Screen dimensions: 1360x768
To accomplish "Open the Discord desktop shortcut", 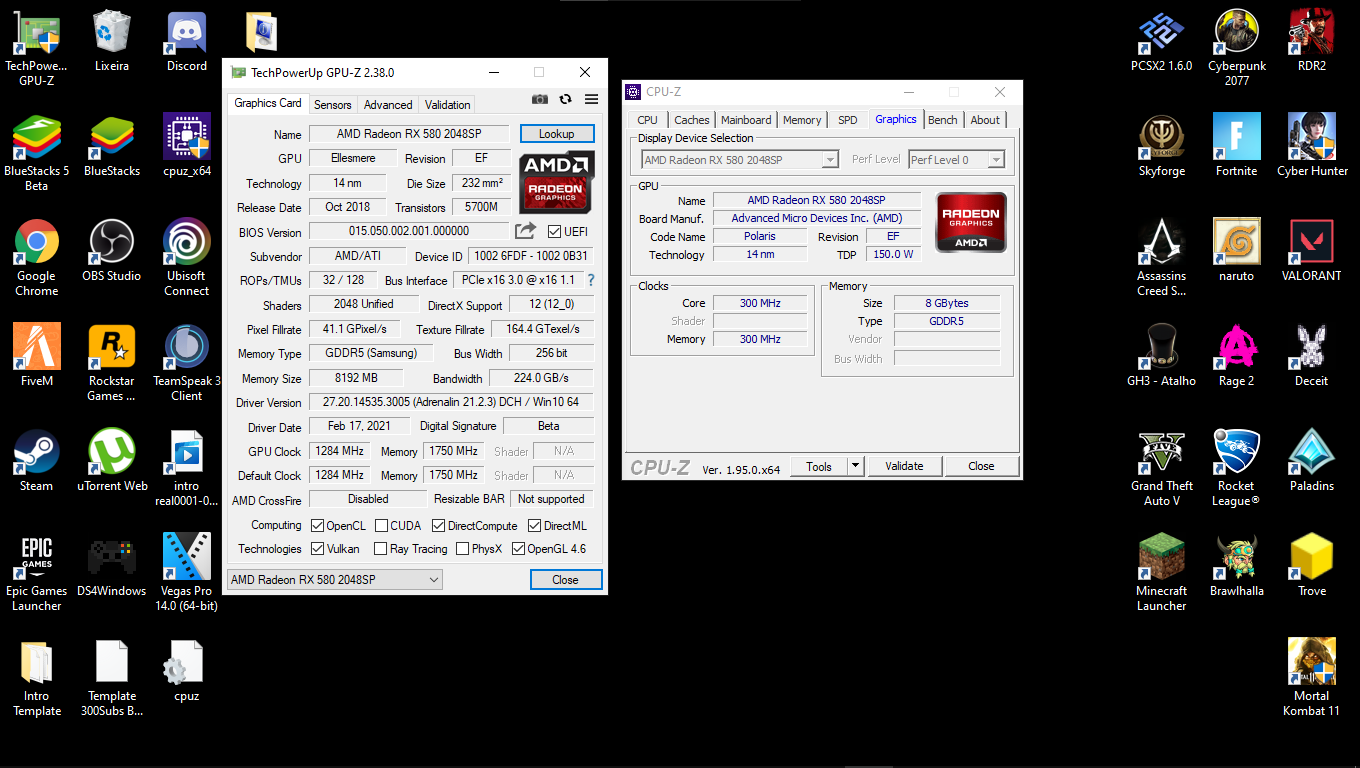I will [x=187, y=42].
